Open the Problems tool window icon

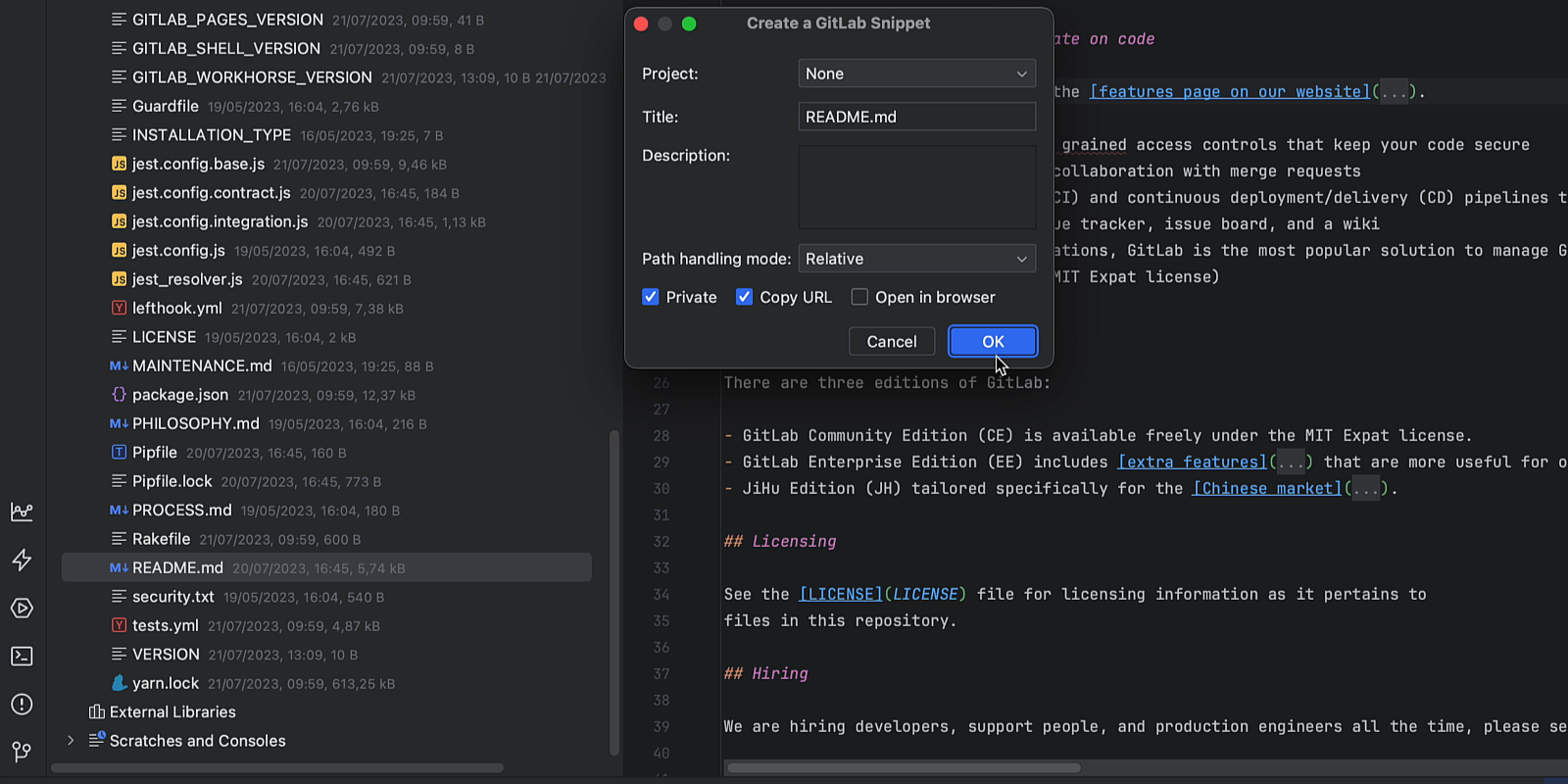[22, 705]
